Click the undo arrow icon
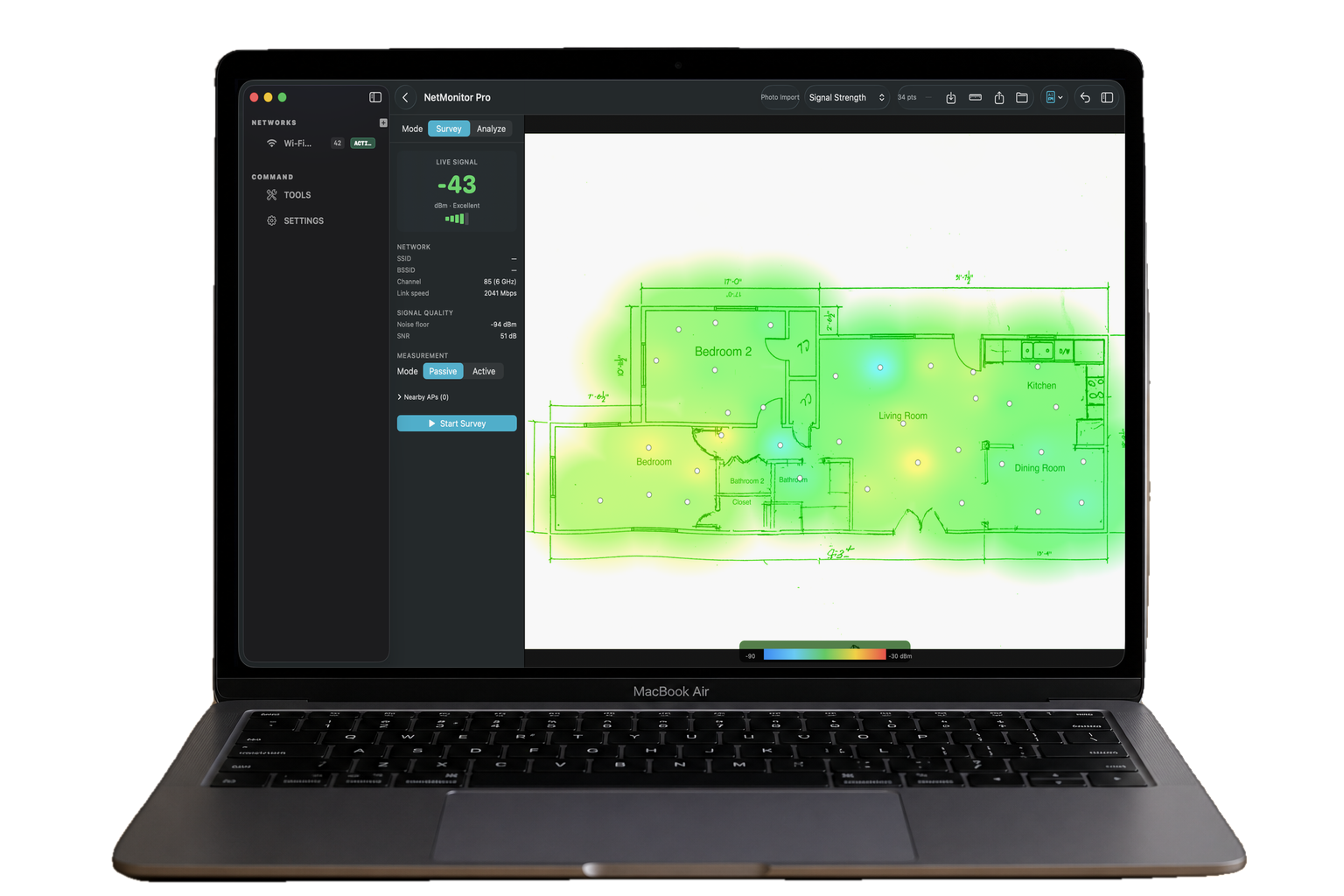The image size is (1344, 896). pos(1085,97)
